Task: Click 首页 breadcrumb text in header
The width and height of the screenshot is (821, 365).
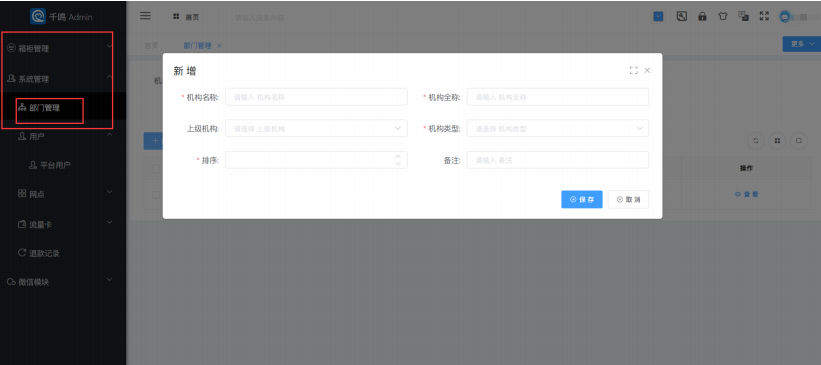Action: click(192, 17)
